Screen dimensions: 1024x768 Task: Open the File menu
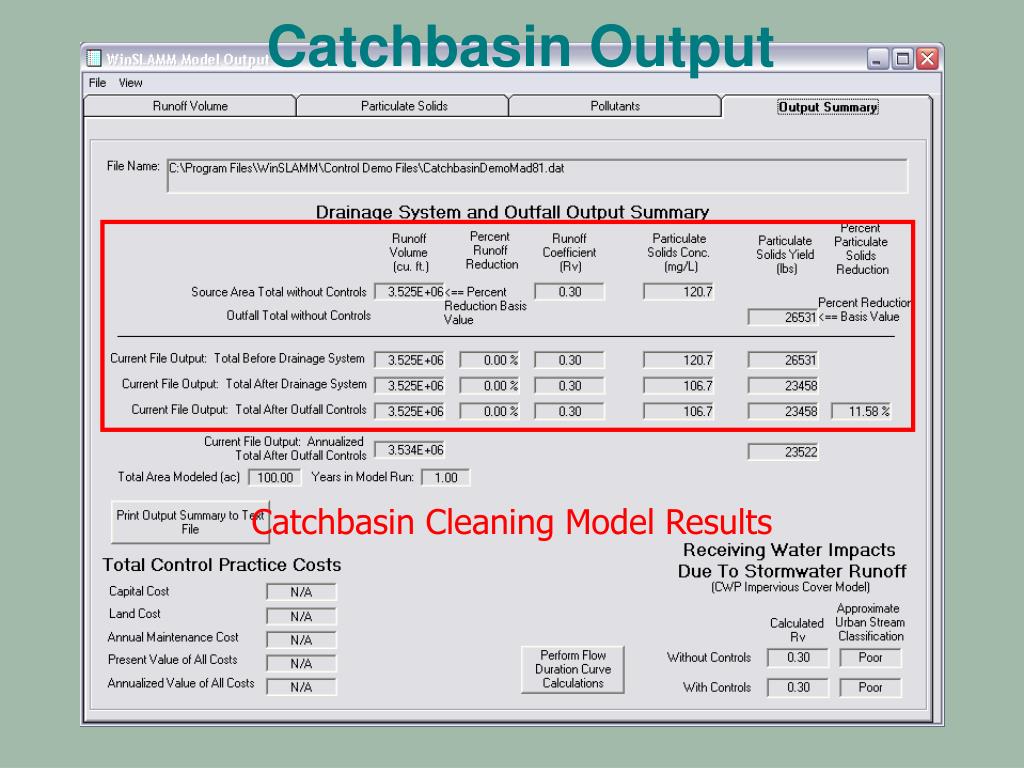(97, 83)
